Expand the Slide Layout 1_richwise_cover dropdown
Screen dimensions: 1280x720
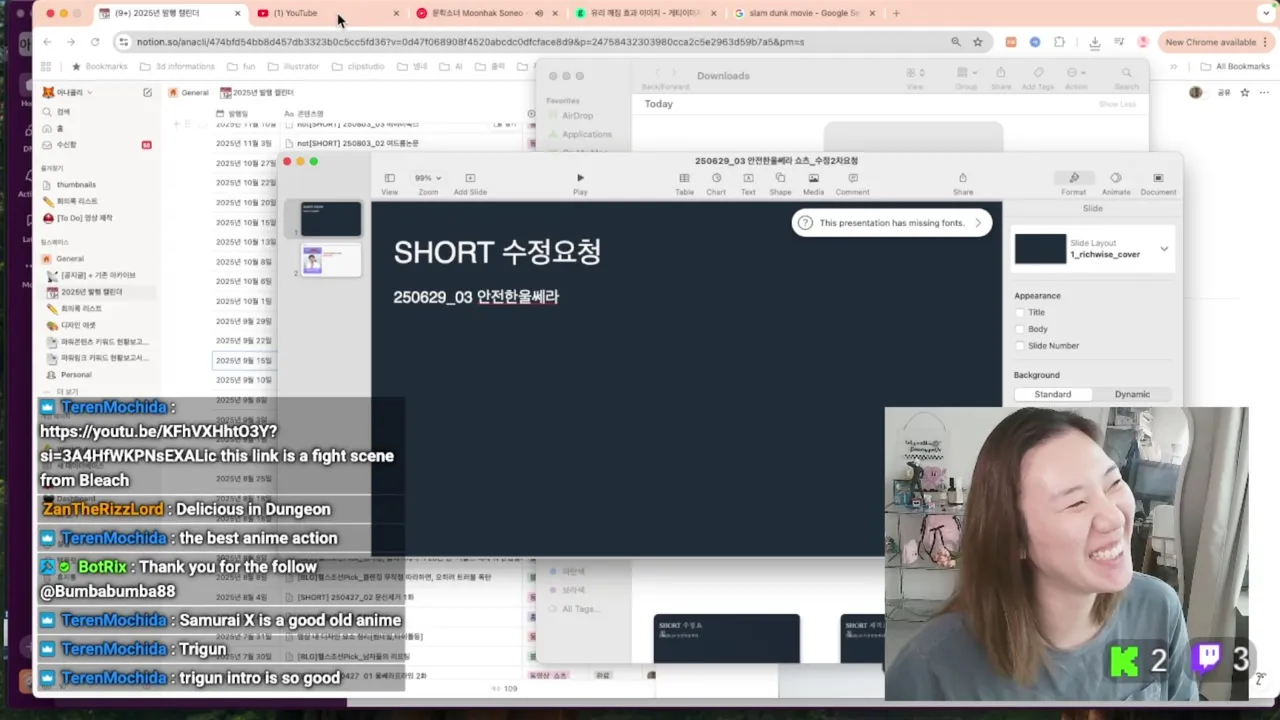point(1164,249)
